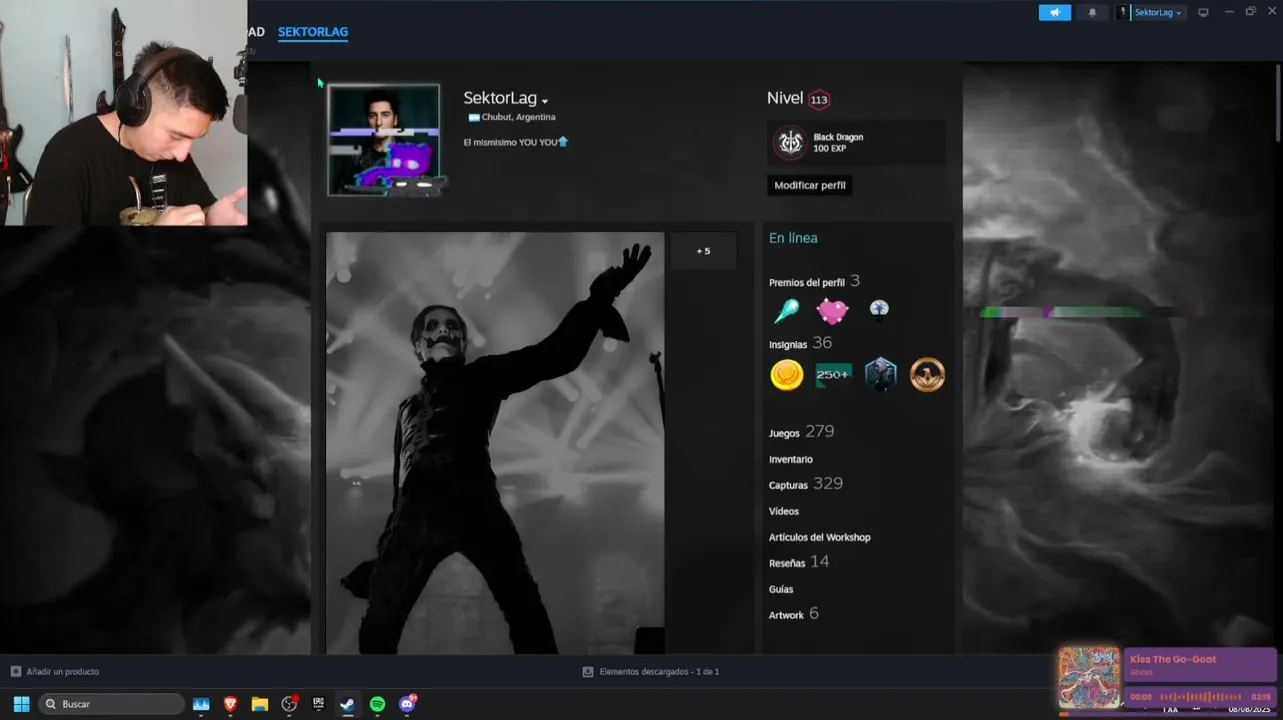Open the OBS Studio taskbar icon
The image size is (1283, 720).
click(289, 704)
